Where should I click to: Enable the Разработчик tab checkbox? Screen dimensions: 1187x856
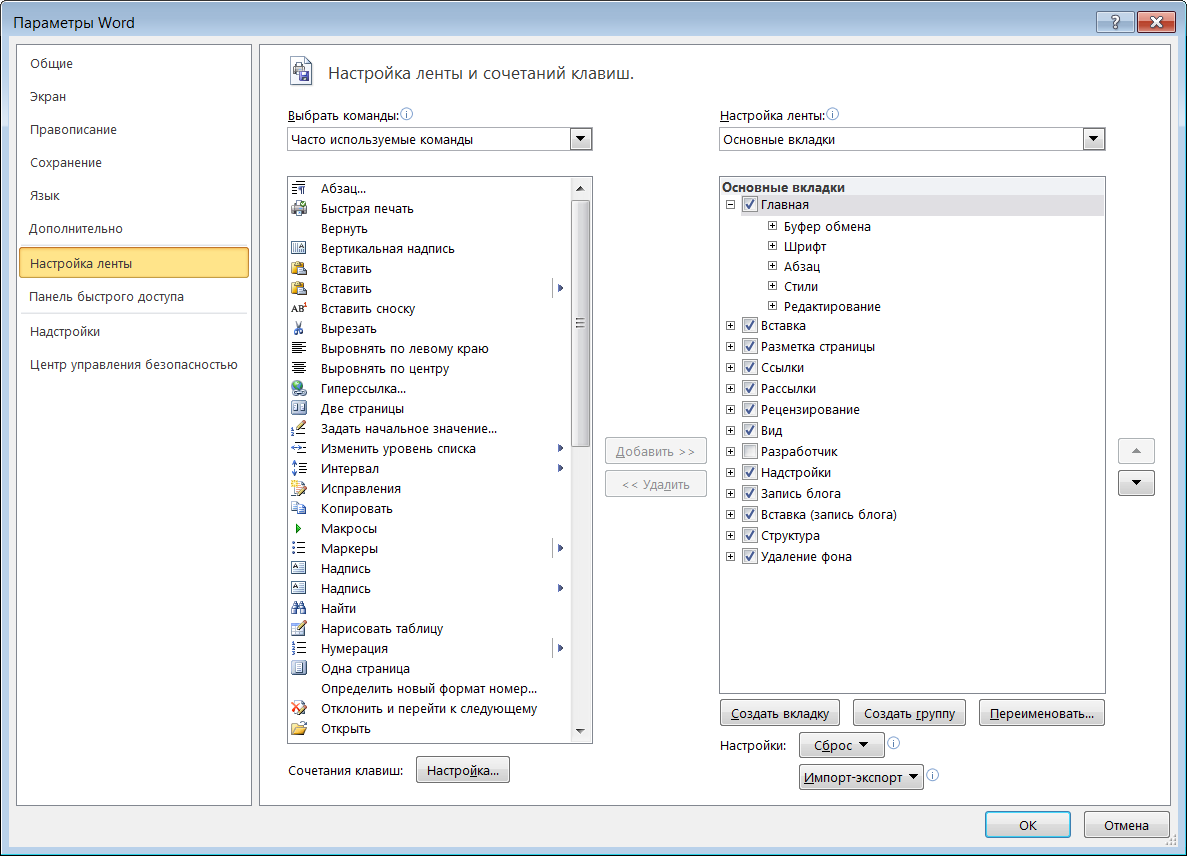(x=749, y=452)
